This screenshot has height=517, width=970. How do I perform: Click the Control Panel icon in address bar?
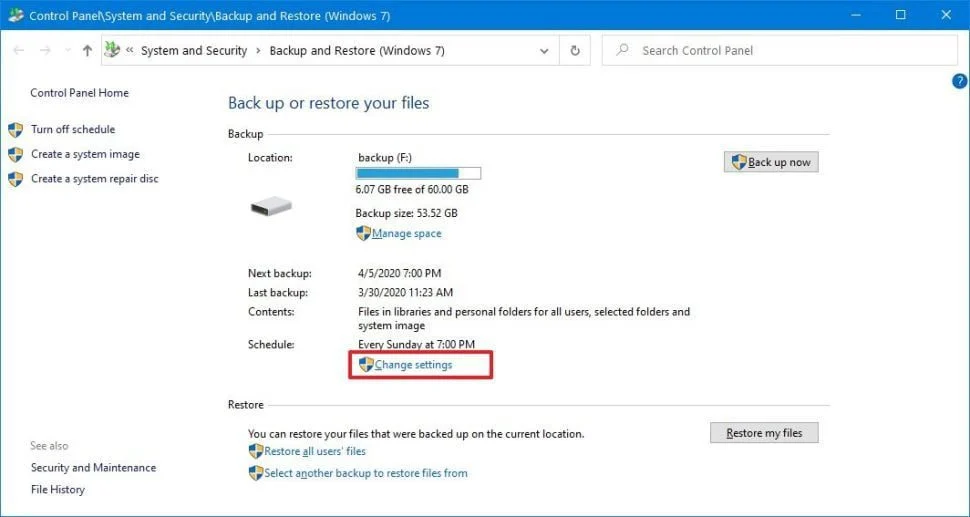pyautogui.click(x=112, y=50)
